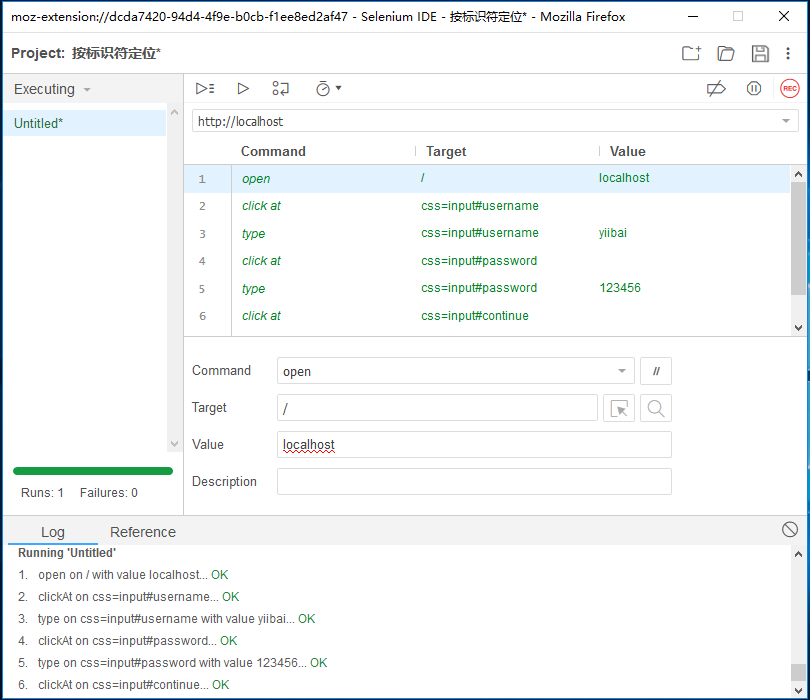Select the Untitled* test case
The image size is (810, 700).
pos(85,123)
